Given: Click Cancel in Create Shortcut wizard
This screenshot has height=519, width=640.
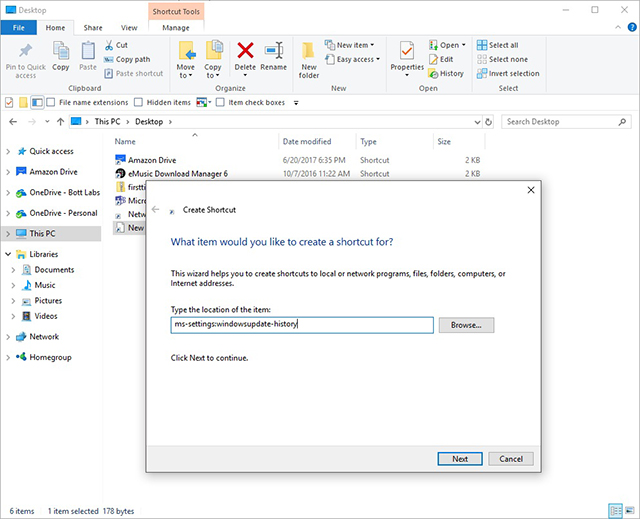Looking at the screenshot, I should pos(511,459).
